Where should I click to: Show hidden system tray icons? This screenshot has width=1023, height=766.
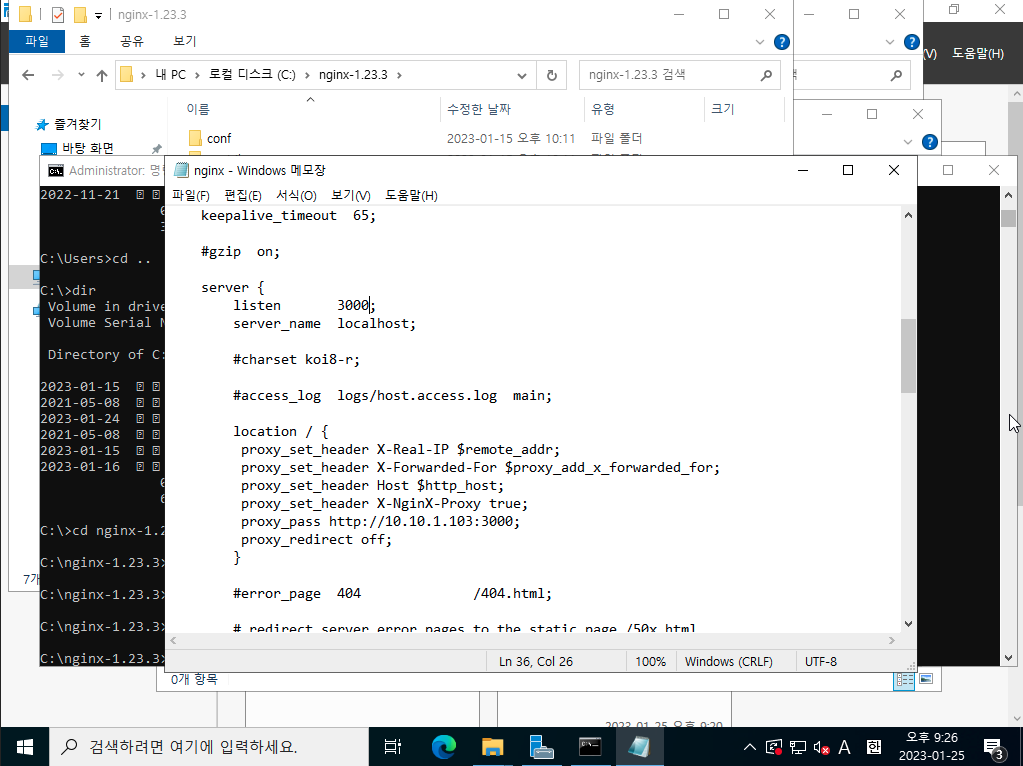pos(750,747)
